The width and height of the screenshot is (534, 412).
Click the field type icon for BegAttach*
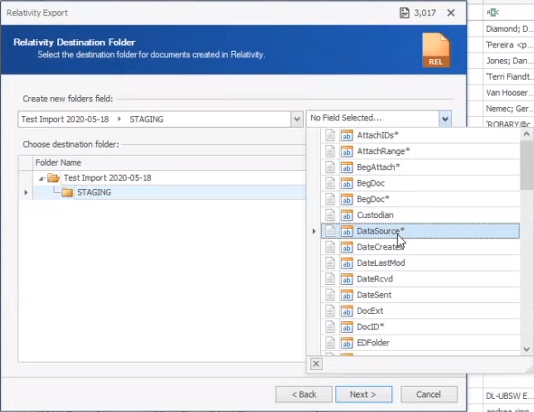click(x=347, y=167)
